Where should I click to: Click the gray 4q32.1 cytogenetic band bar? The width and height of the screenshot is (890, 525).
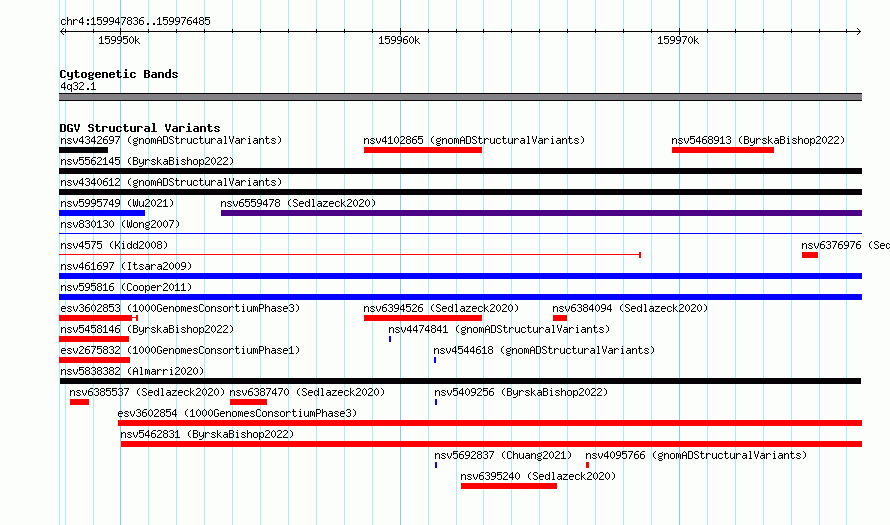(460, 97)
